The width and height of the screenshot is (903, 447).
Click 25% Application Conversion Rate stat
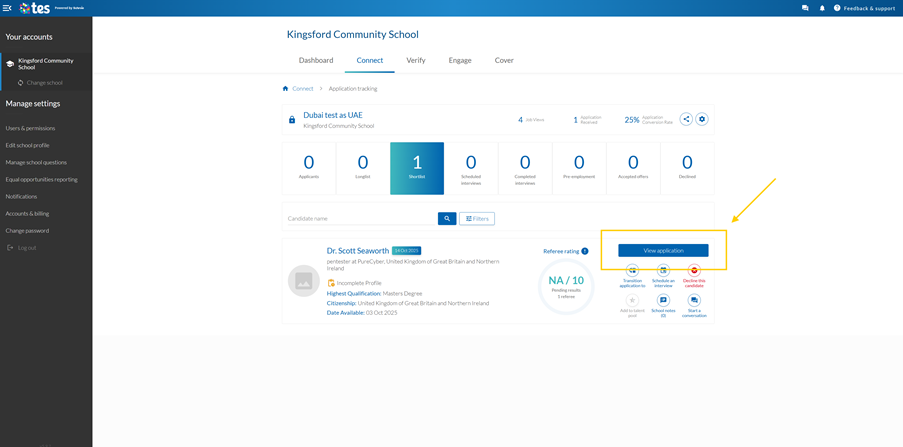(x=648, y=120)
